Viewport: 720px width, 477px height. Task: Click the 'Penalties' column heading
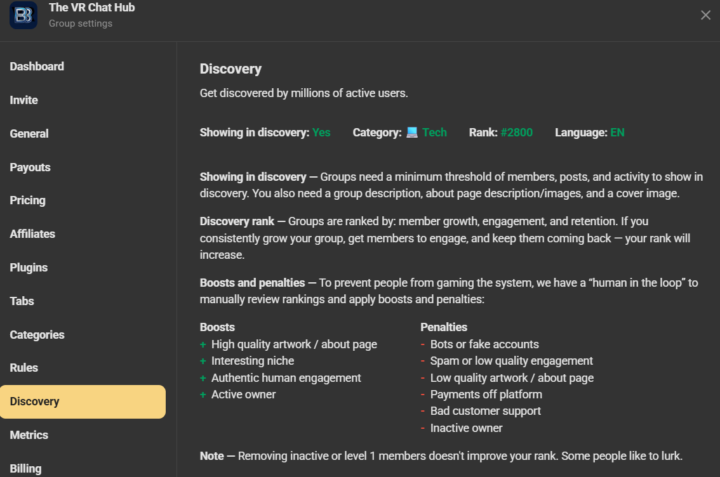444,327
